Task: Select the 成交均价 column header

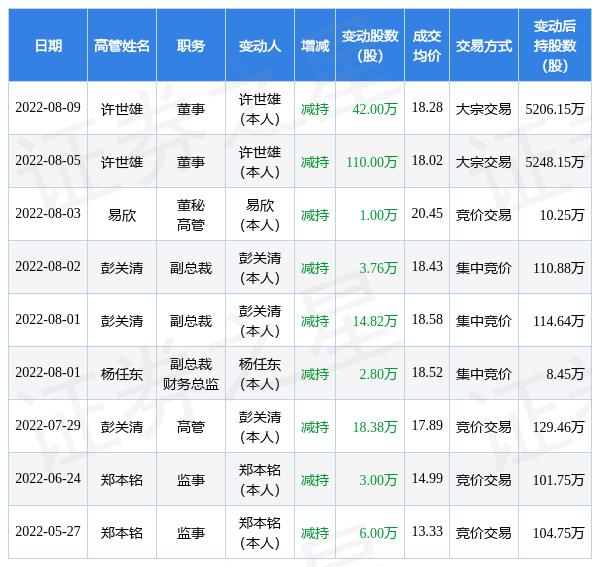Action: [x=427, y=46]
